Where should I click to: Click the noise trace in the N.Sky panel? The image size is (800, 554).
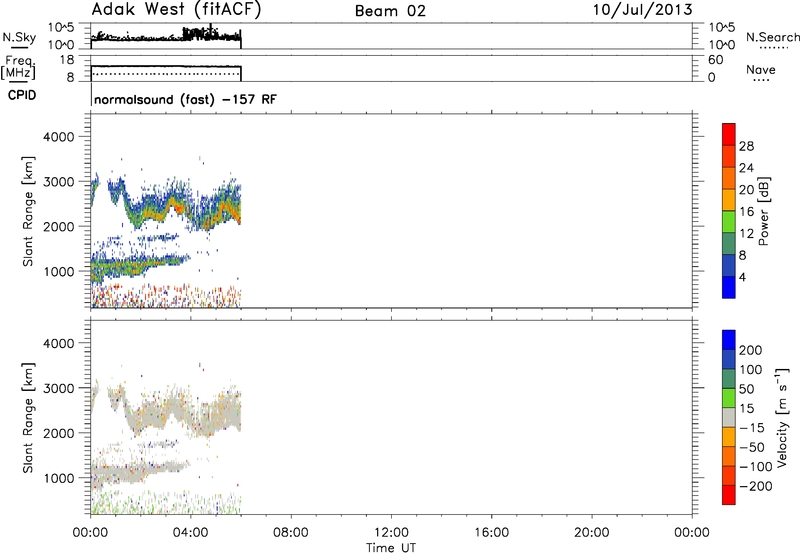(166, 37)
